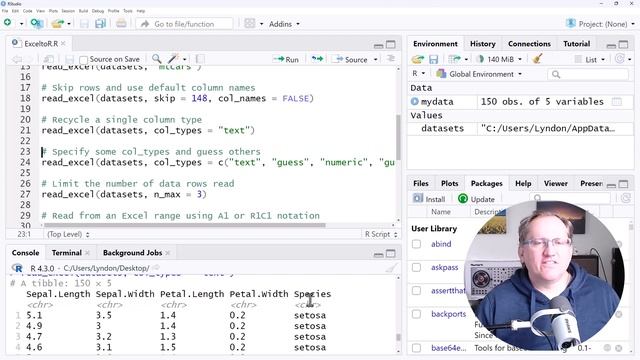Click the Re-run previous code region icon
Screen dimensions: 640x360
tap(317, 59)
